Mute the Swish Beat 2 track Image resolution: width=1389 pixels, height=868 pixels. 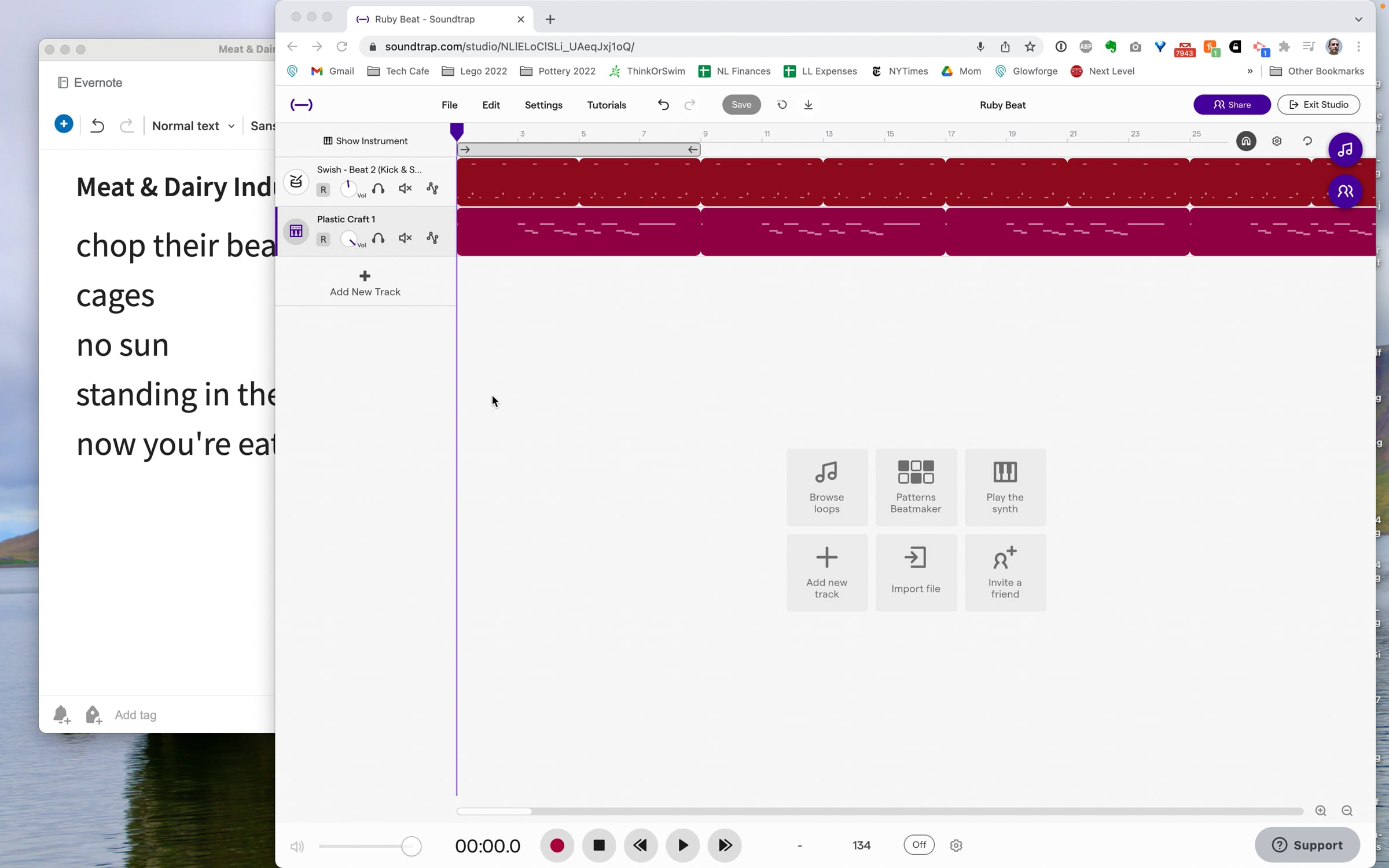(x=405, y=189)
